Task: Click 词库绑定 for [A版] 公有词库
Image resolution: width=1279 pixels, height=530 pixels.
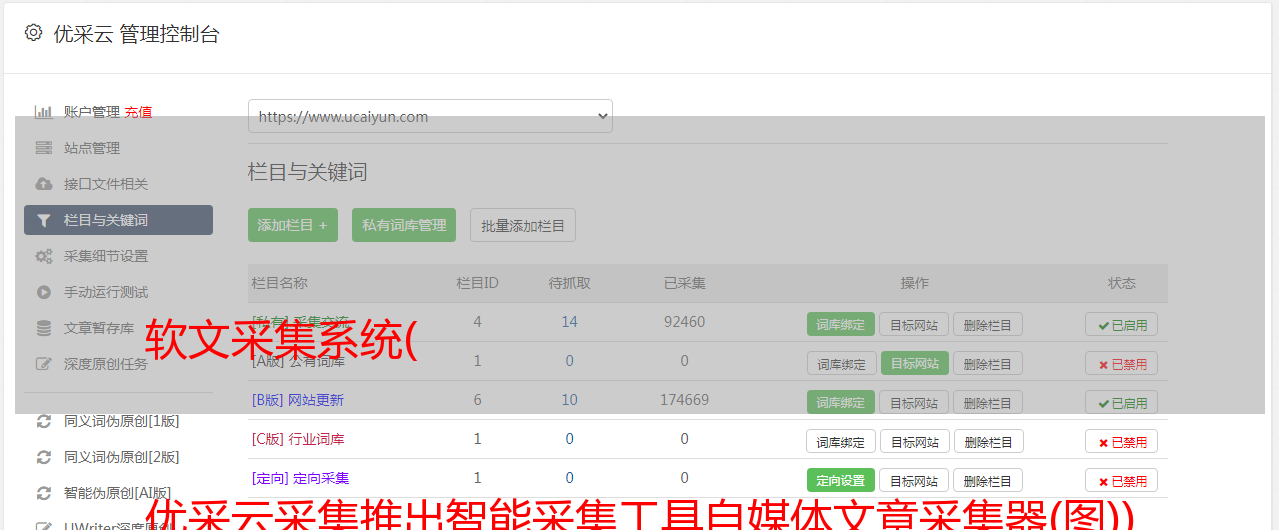Action: (841, 363)
